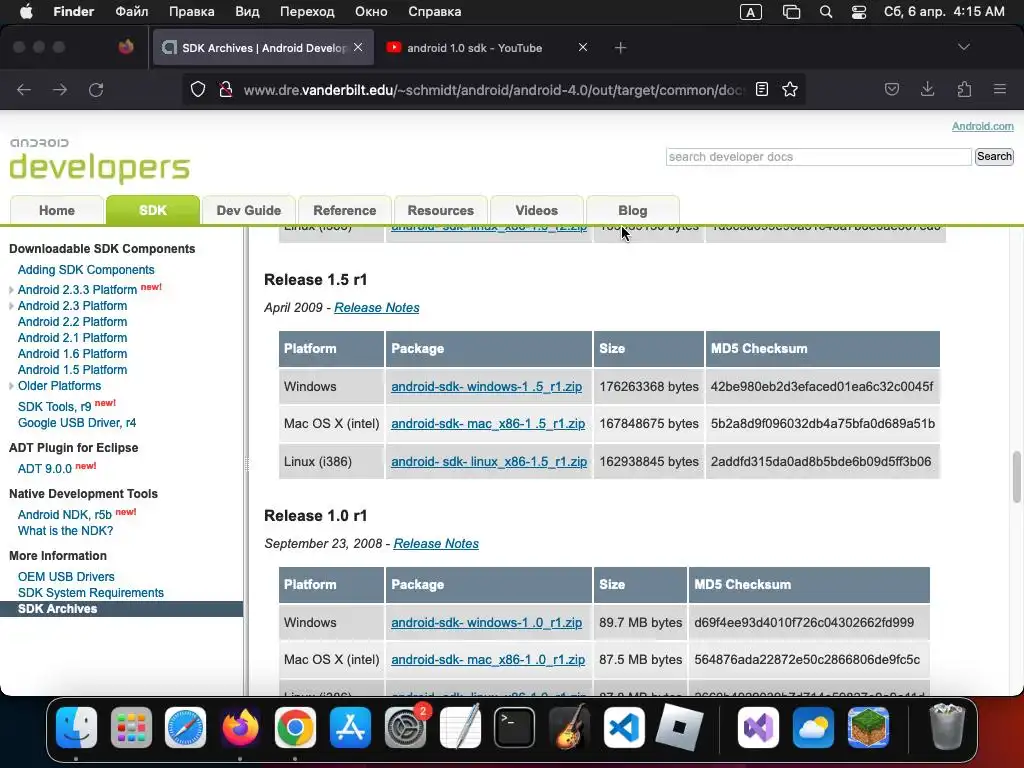Launch Google Chrome from the dock

coord(295,728)
